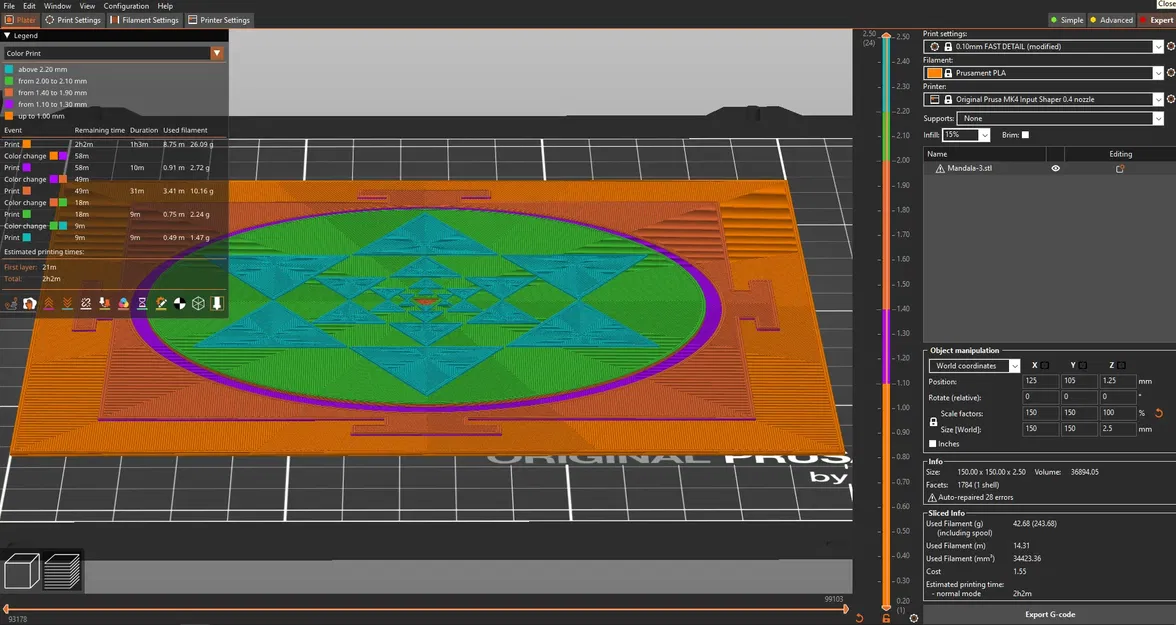
Task: Open the Window menu
Action: point(57,6)
